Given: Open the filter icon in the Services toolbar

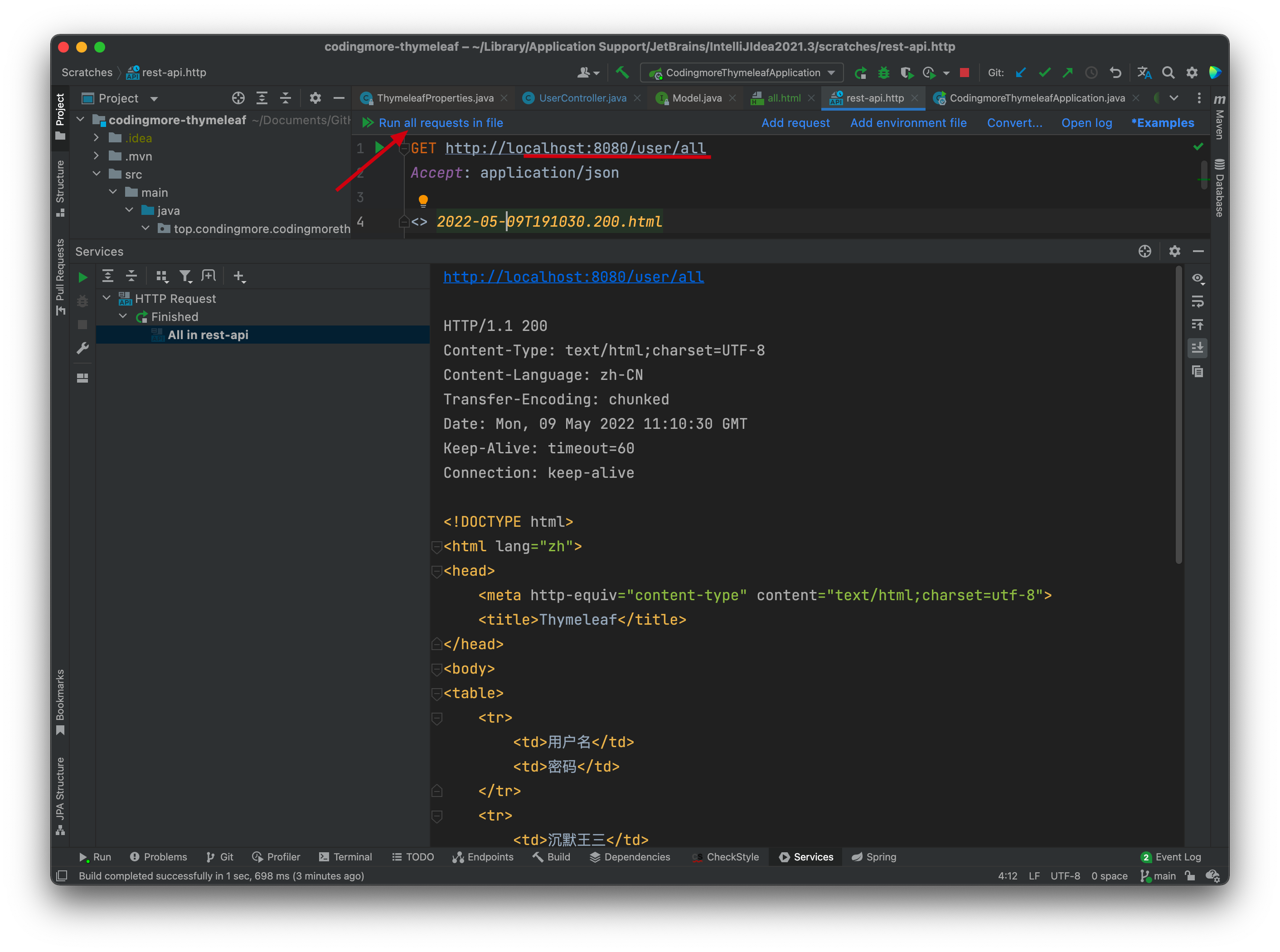Looking at the screenshot, I should pos(185,277).
